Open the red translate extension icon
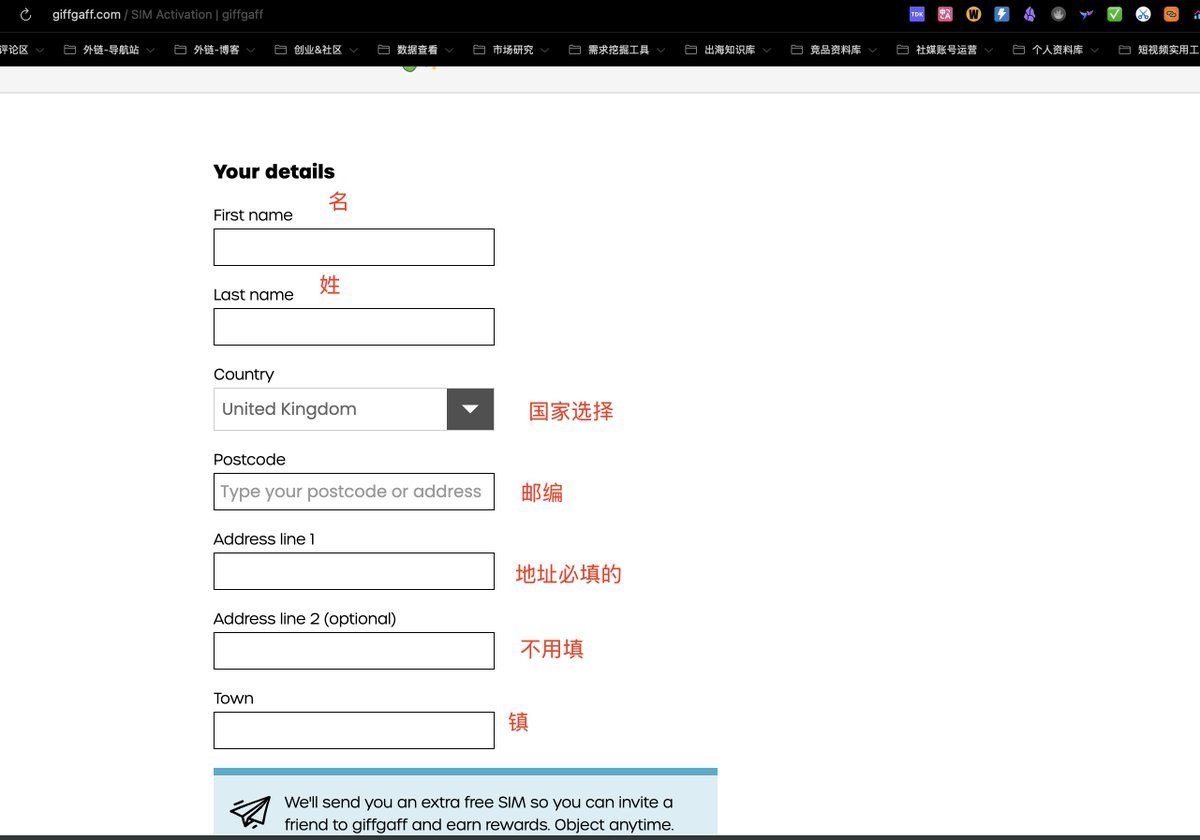Viewport: 1200px width, 840px height. pyautogui.click(x=945, y=14)
